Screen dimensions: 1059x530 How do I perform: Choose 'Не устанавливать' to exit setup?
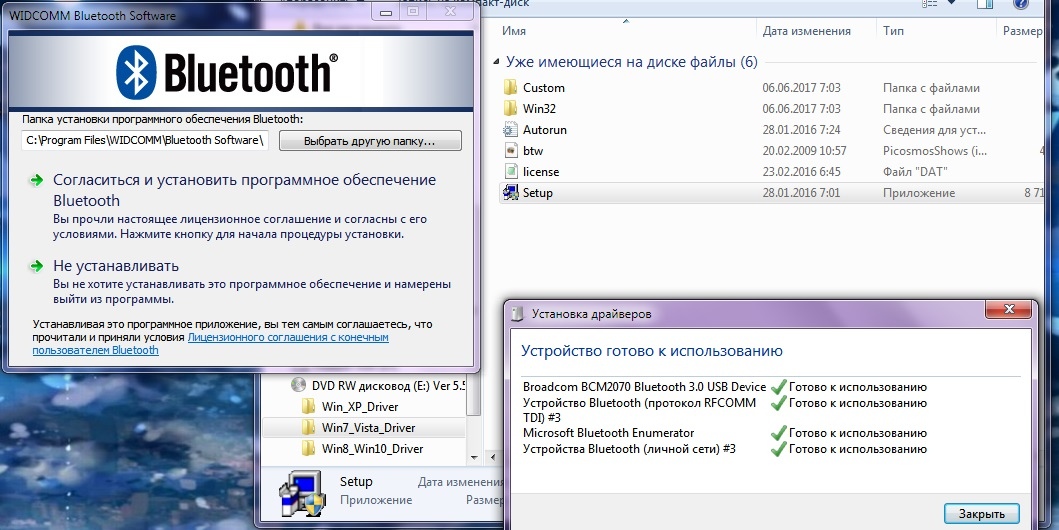click(115, 265)
